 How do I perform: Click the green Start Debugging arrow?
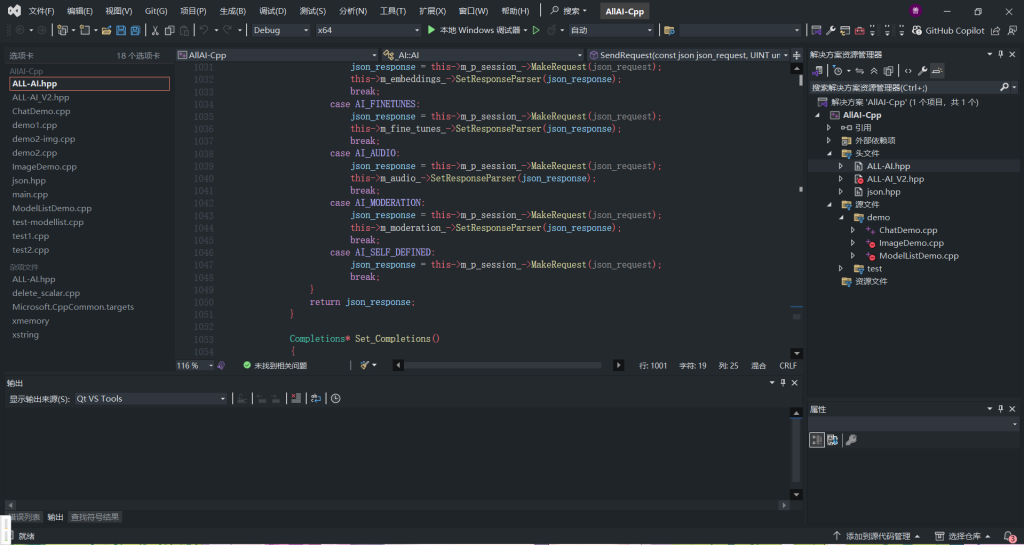pyautogui.click(x=431, y=31)
